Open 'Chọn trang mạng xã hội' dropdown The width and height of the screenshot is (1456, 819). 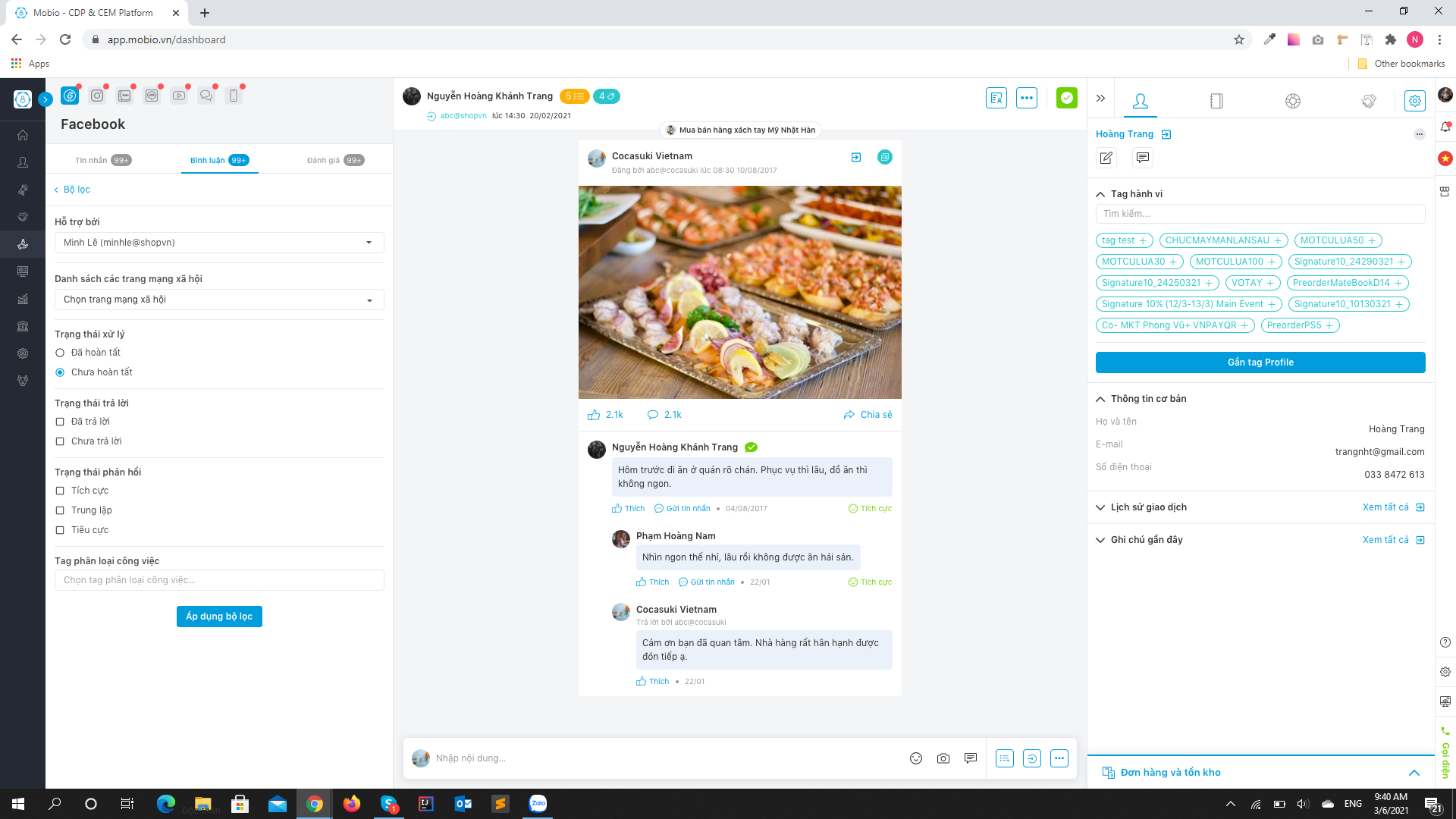tap(219, 300)
